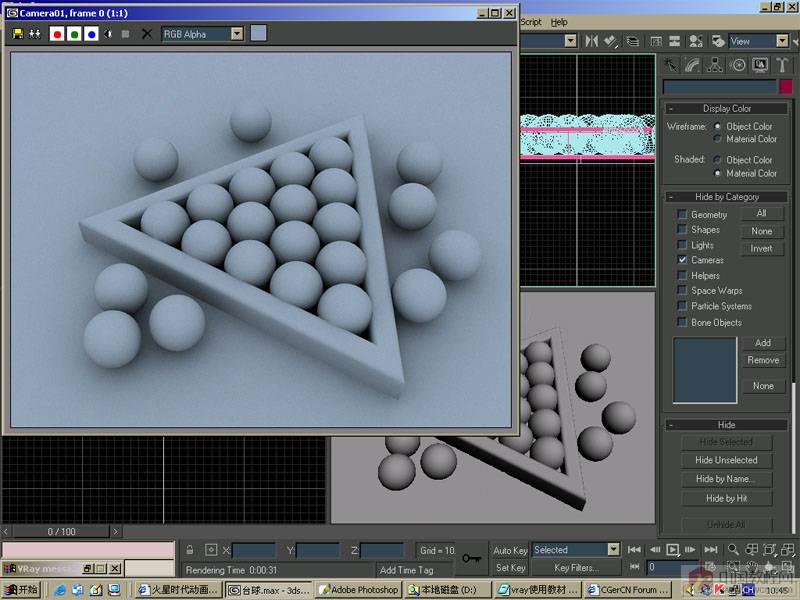Enable the Geometry hide checkbox

[x=682, y=214]
